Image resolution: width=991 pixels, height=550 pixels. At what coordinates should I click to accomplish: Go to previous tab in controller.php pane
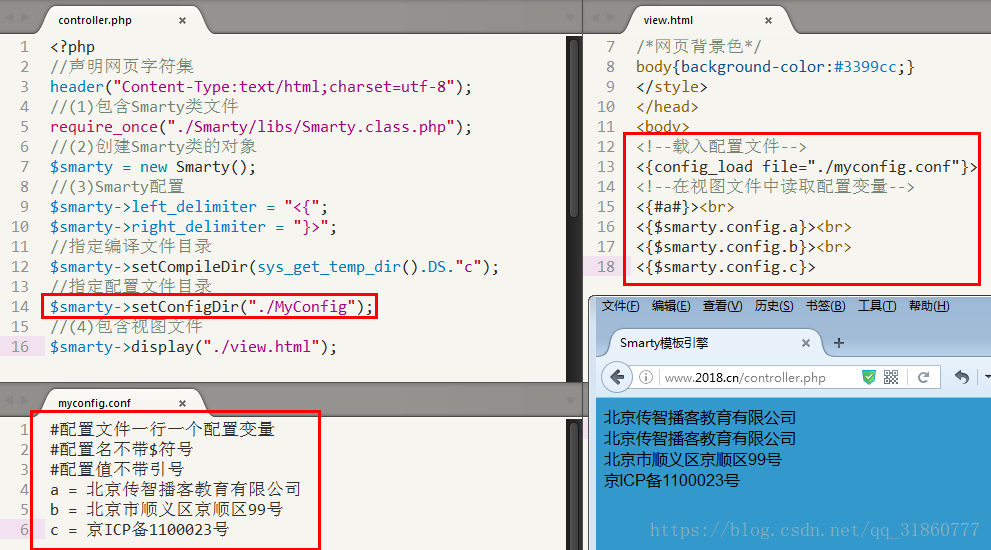click(9, 18)
